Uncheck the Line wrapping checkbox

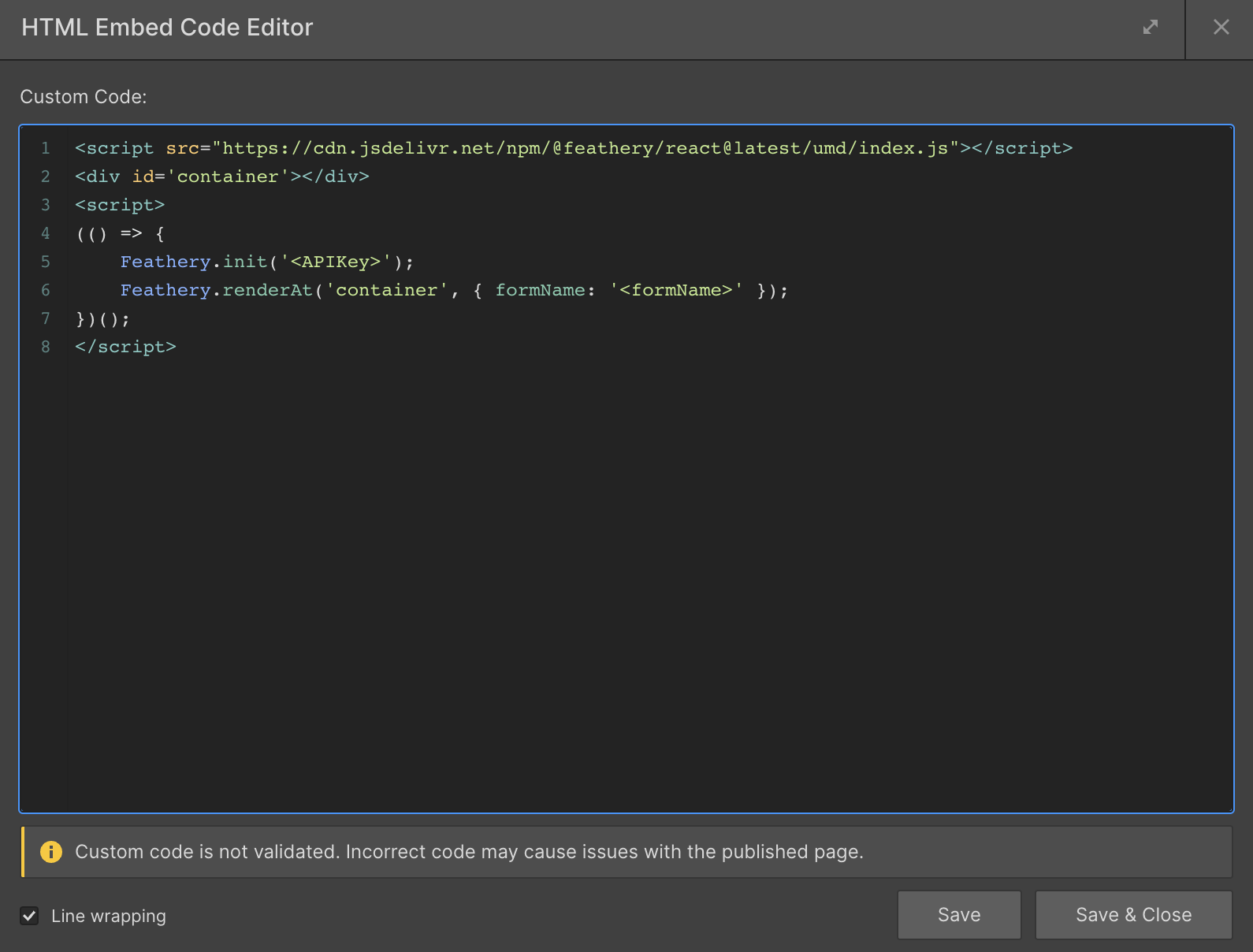(29, 916)
